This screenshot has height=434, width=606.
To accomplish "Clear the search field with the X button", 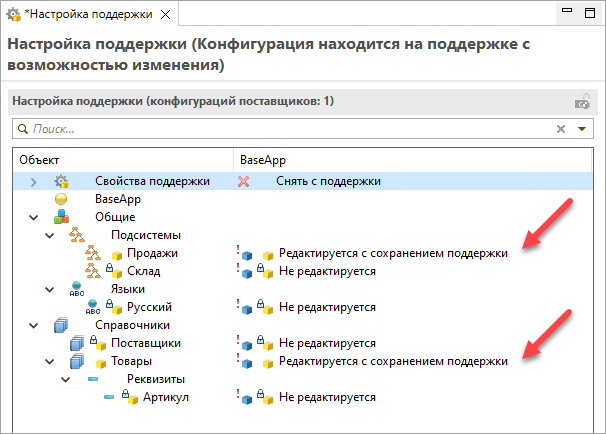I will click(561, 129).
